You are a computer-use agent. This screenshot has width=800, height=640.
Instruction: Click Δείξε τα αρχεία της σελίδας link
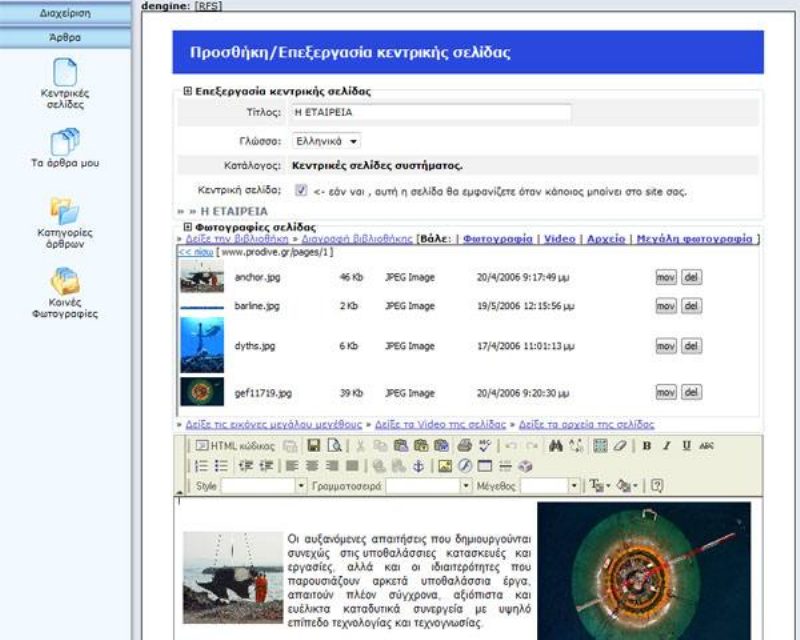click(586, 425)
